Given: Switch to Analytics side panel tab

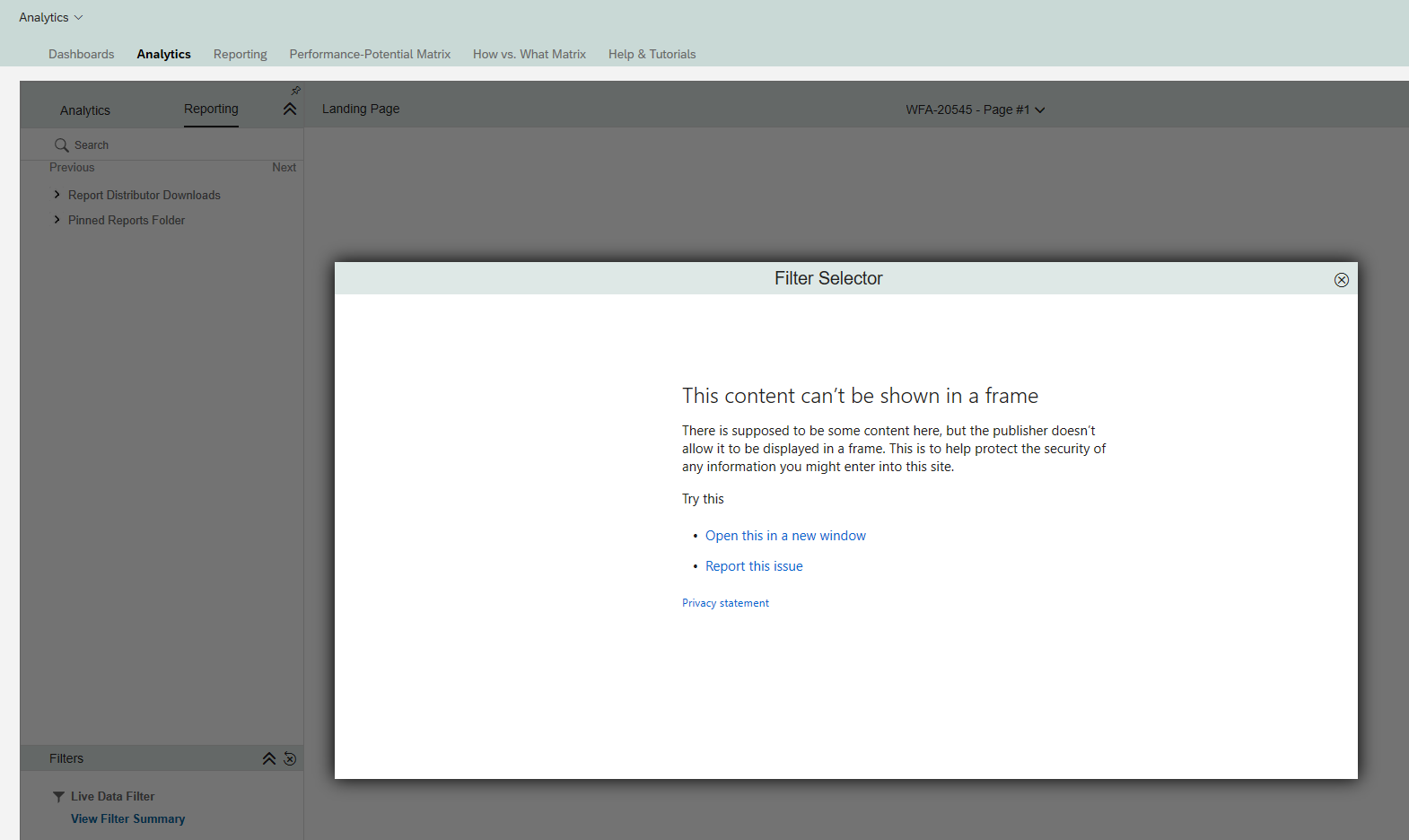Looking at the screenshot, I should [x=85, y=110].
